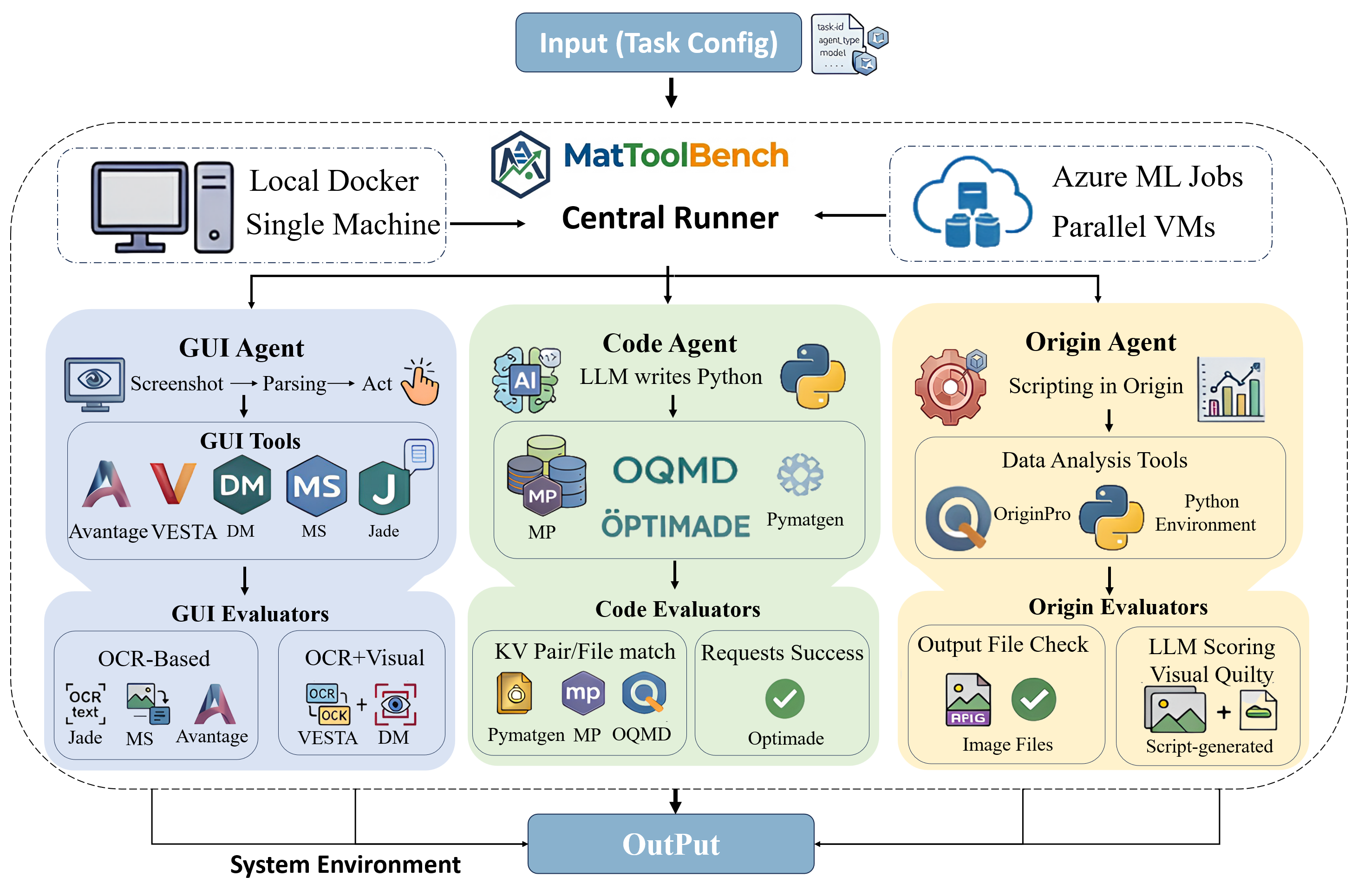Click the Python Environment label
Image resolution: width=1358 pixels, height=896 pixels.
click(x=1205, y=513)
